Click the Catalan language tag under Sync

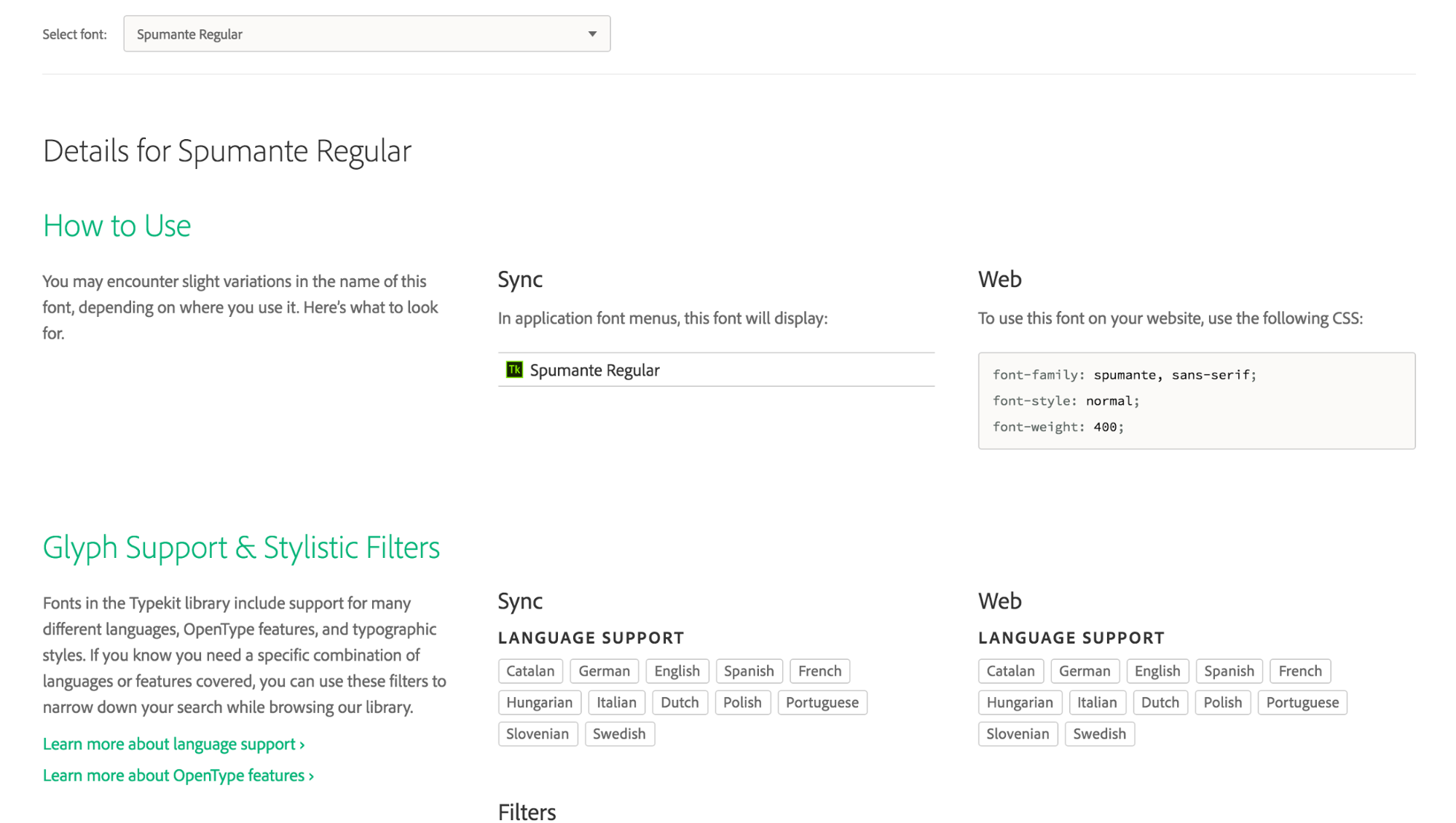pyautogui.click(x=531, y=671)
